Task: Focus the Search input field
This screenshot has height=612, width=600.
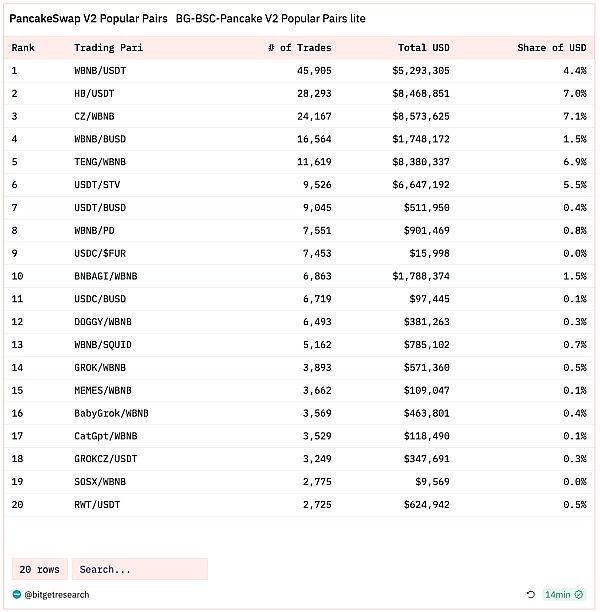Action: click(139, 569)
